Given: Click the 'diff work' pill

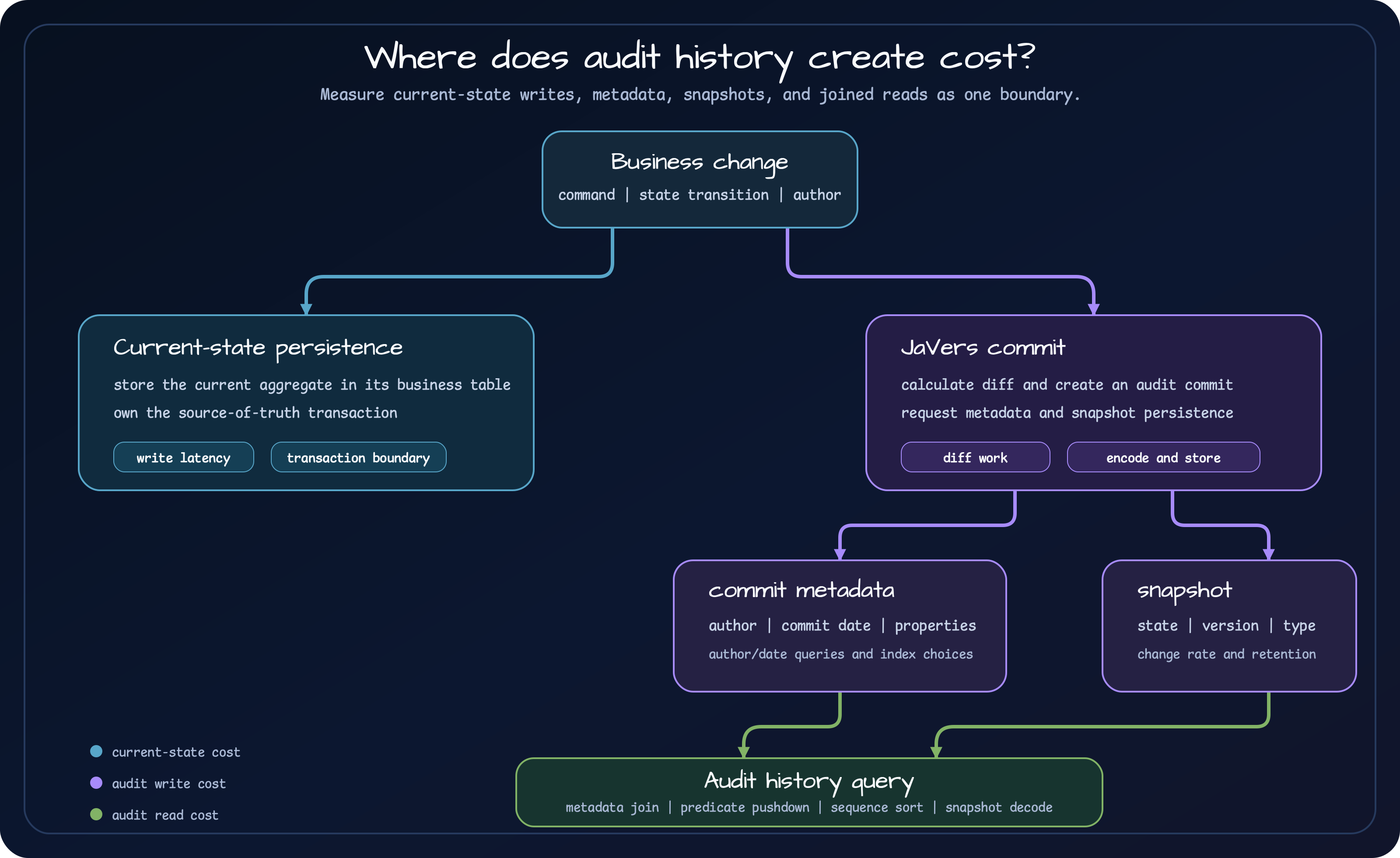Looking at the screenshot, I should (x=975, y=457).
